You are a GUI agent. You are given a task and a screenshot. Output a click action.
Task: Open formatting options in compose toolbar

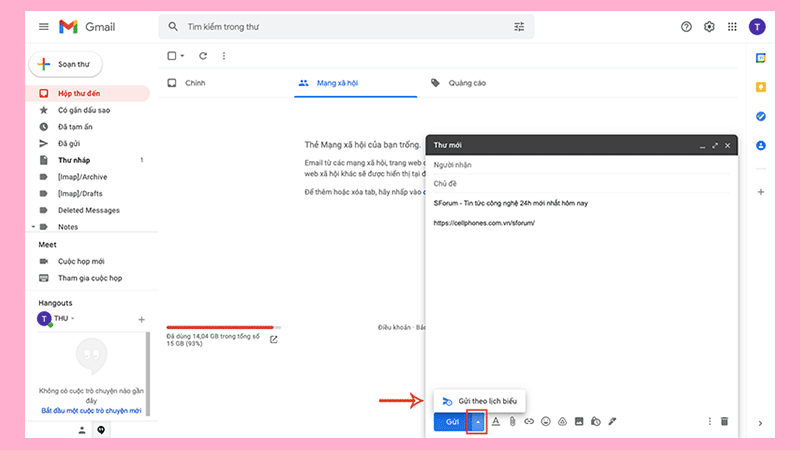click(x=495, y=421)
